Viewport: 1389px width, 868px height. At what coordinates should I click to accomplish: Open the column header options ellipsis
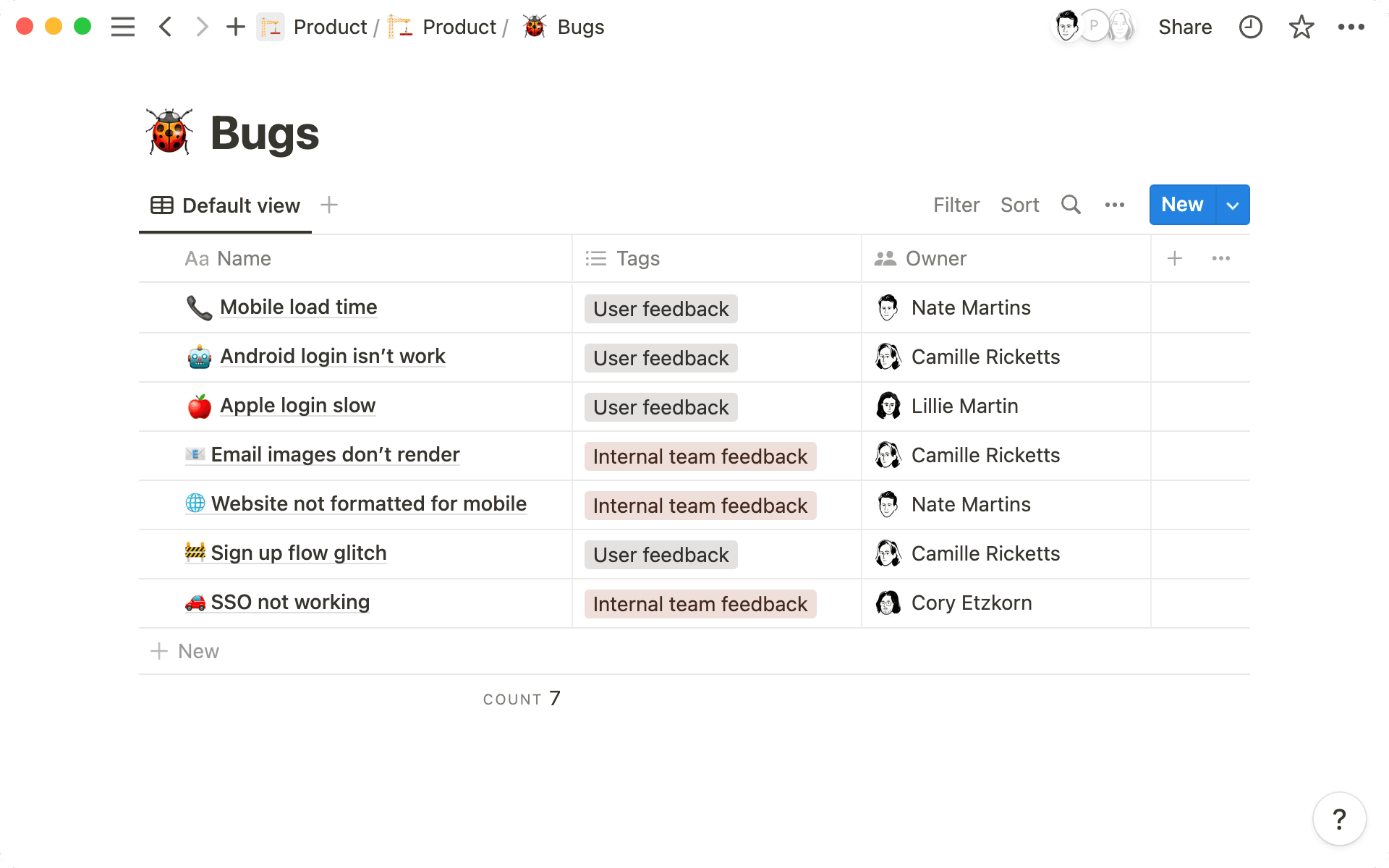click(x=1221, y=258)
